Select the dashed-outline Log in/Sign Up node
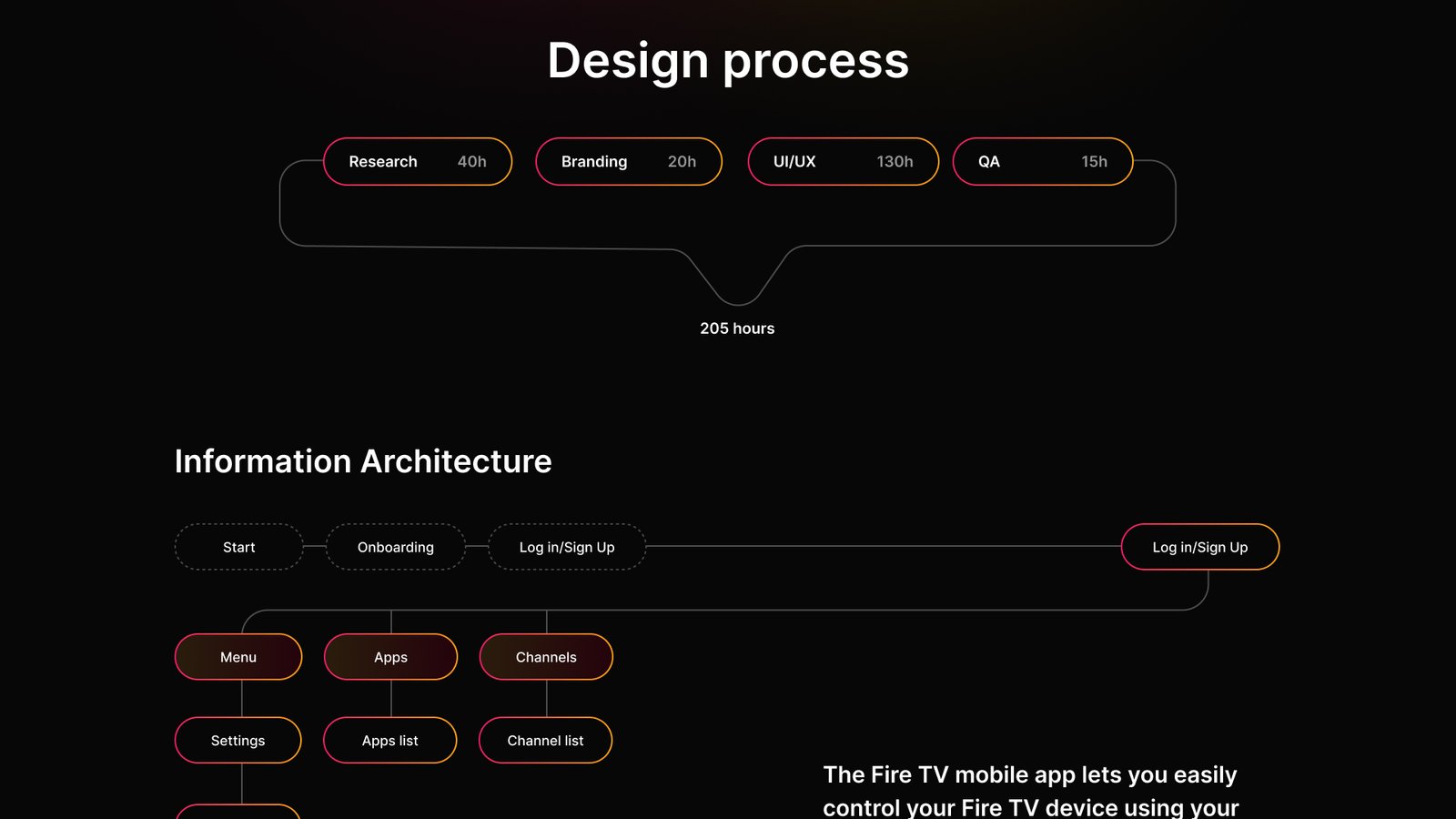 567,547
